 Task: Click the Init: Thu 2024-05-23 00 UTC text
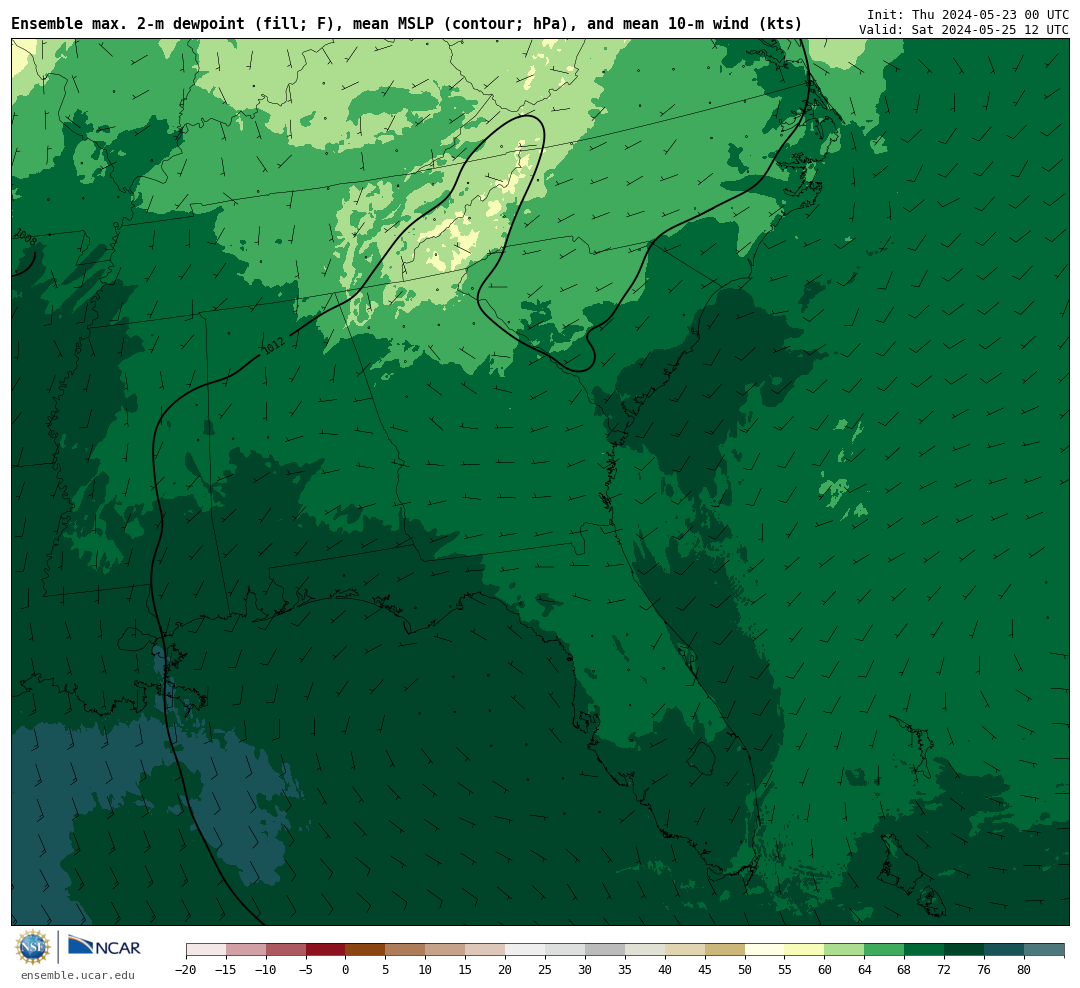click(x=968, y=14)
